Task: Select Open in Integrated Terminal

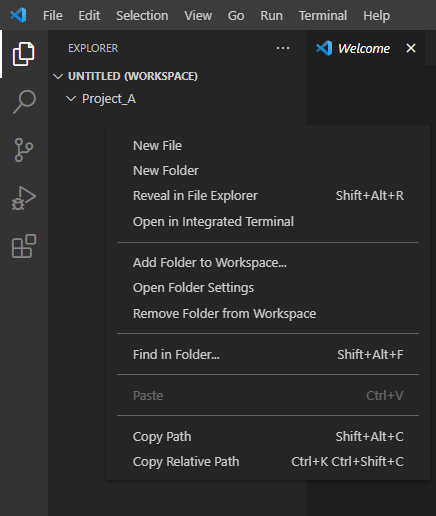Action: (268, 222)
